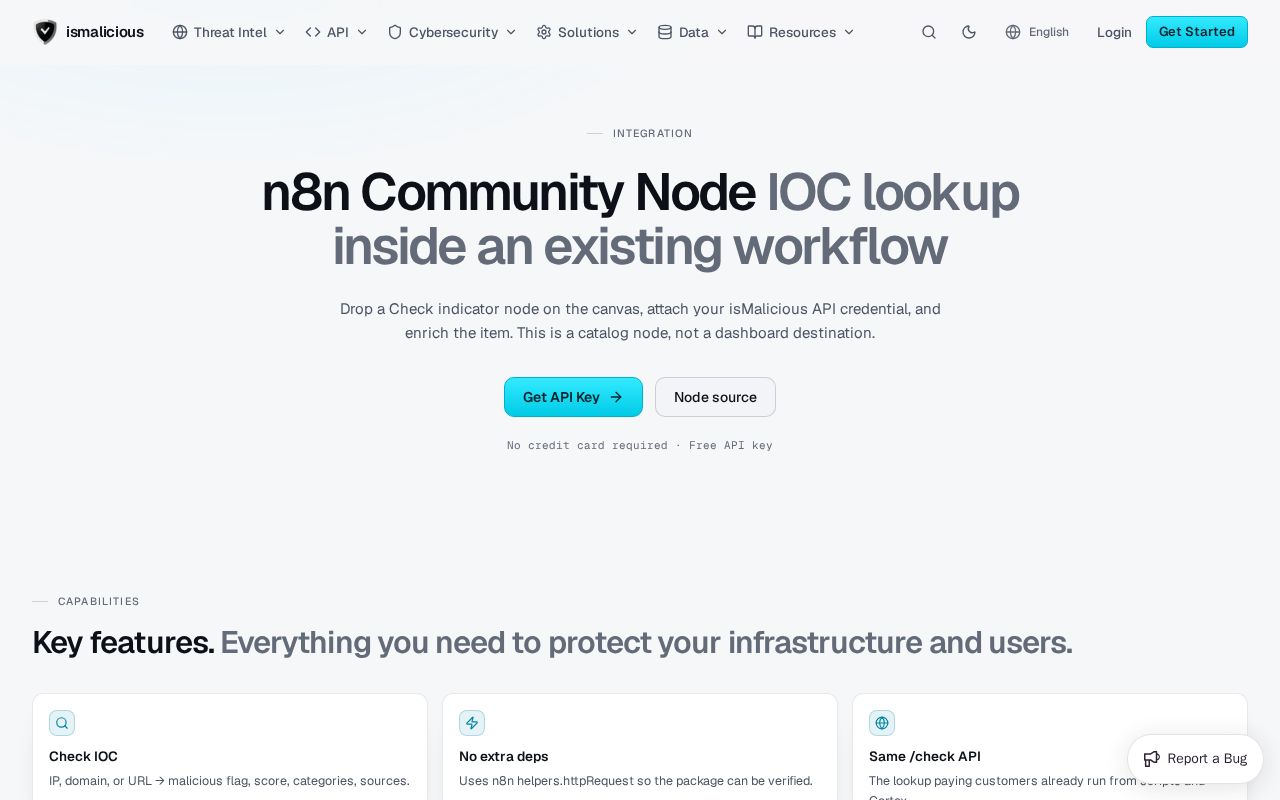Expand the Solutions chevron
This screenshot has width=1280, height=800.
click(x=632, y=32)
